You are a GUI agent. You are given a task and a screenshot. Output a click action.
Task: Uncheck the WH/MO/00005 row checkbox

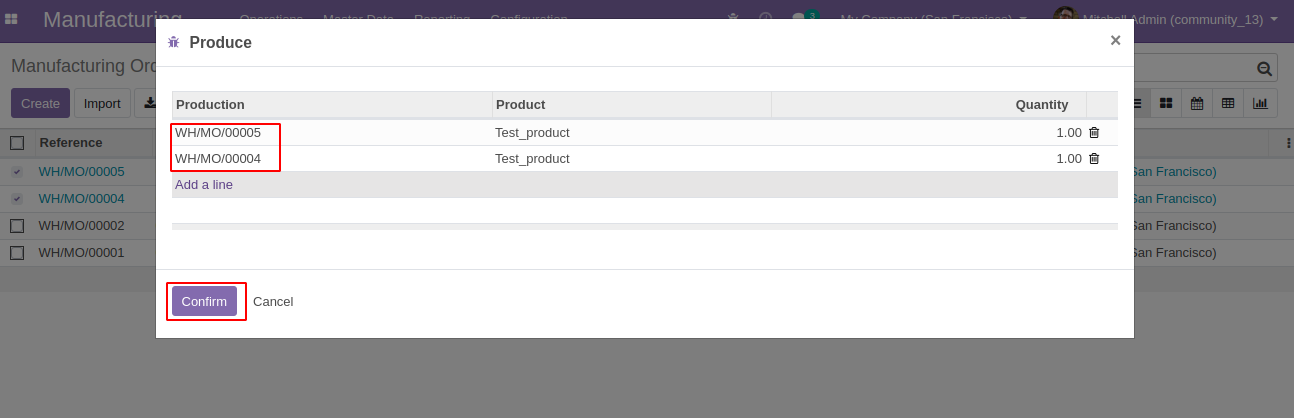pos(17,172)
